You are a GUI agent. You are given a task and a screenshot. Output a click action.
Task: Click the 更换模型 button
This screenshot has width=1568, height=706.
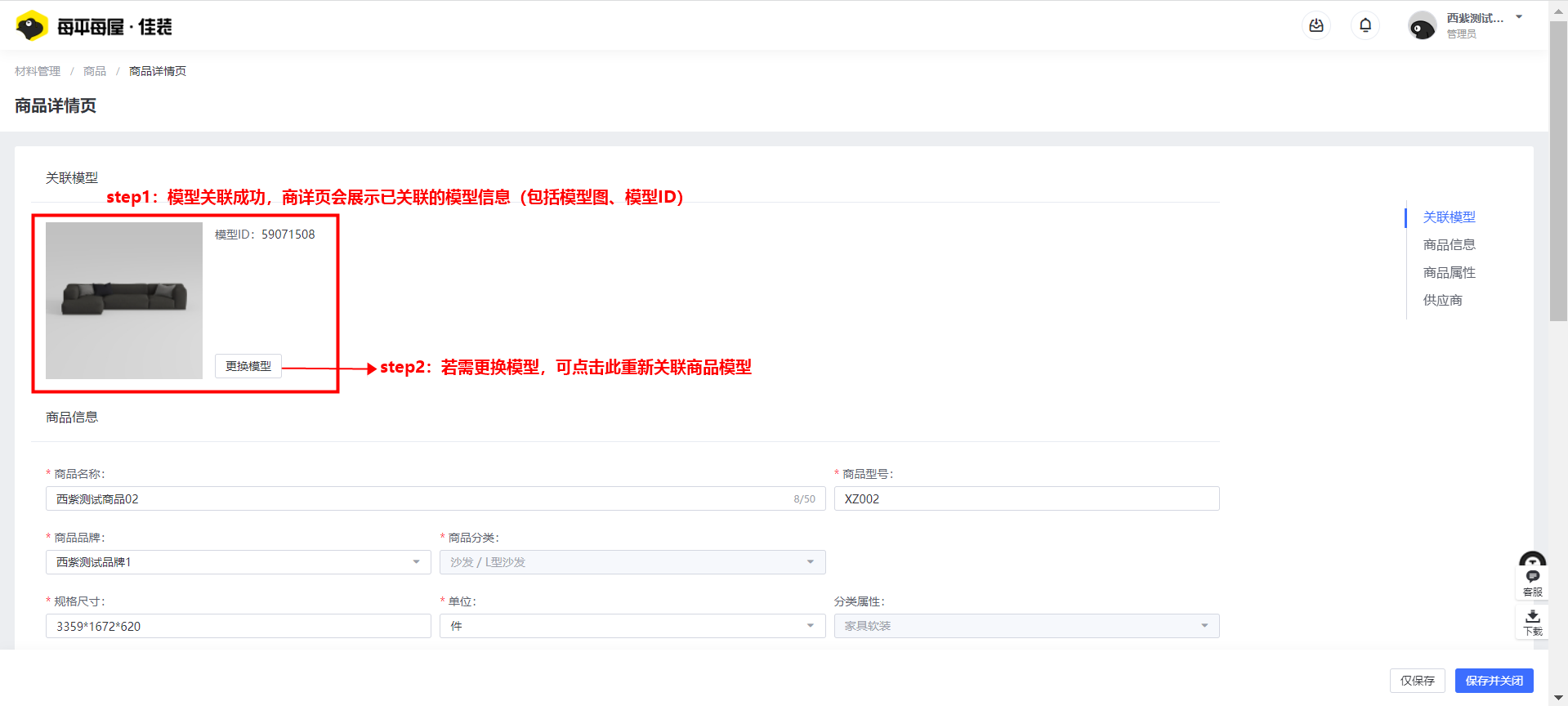(x=248, y=366)
